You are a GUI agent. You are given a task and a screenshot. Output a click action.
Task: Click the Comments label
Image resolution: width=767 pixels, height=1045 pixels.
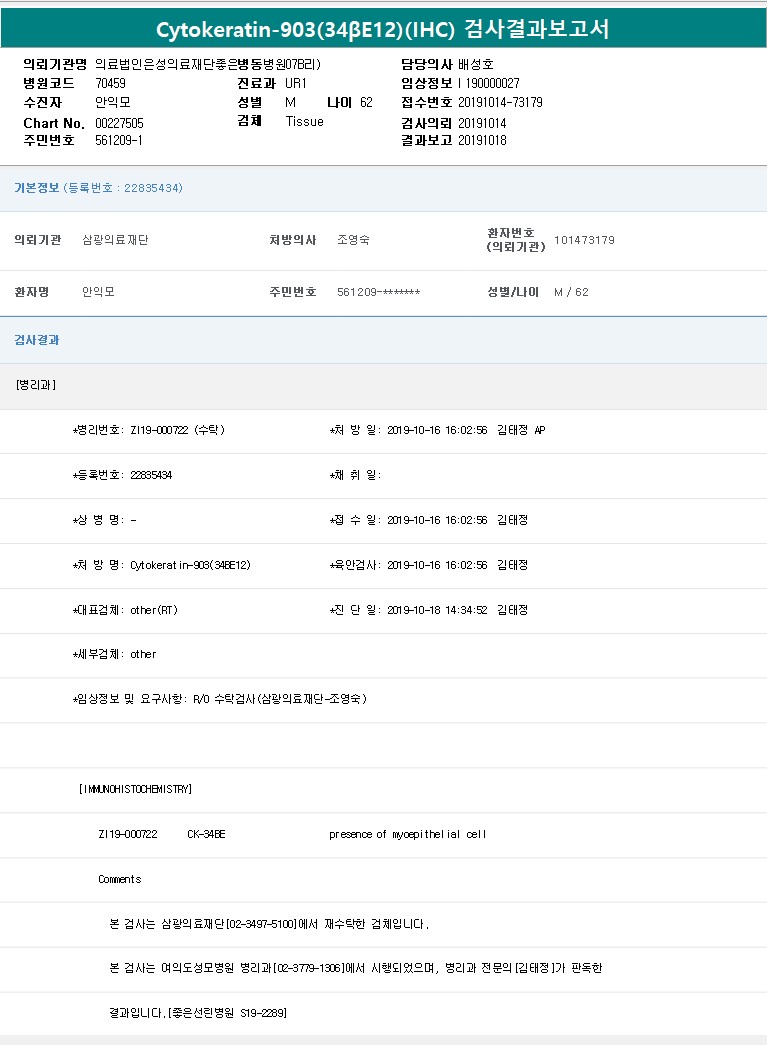coord(119,879)
